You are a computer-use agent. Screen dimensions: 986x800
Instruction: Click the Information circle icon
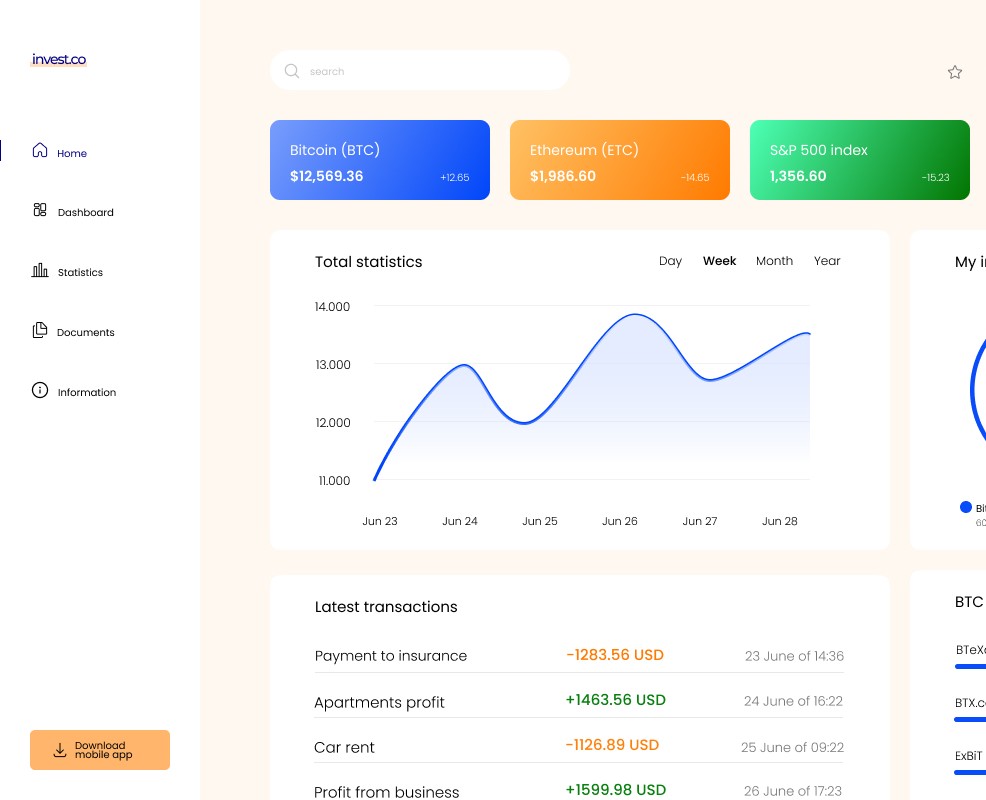pos(40,390)
